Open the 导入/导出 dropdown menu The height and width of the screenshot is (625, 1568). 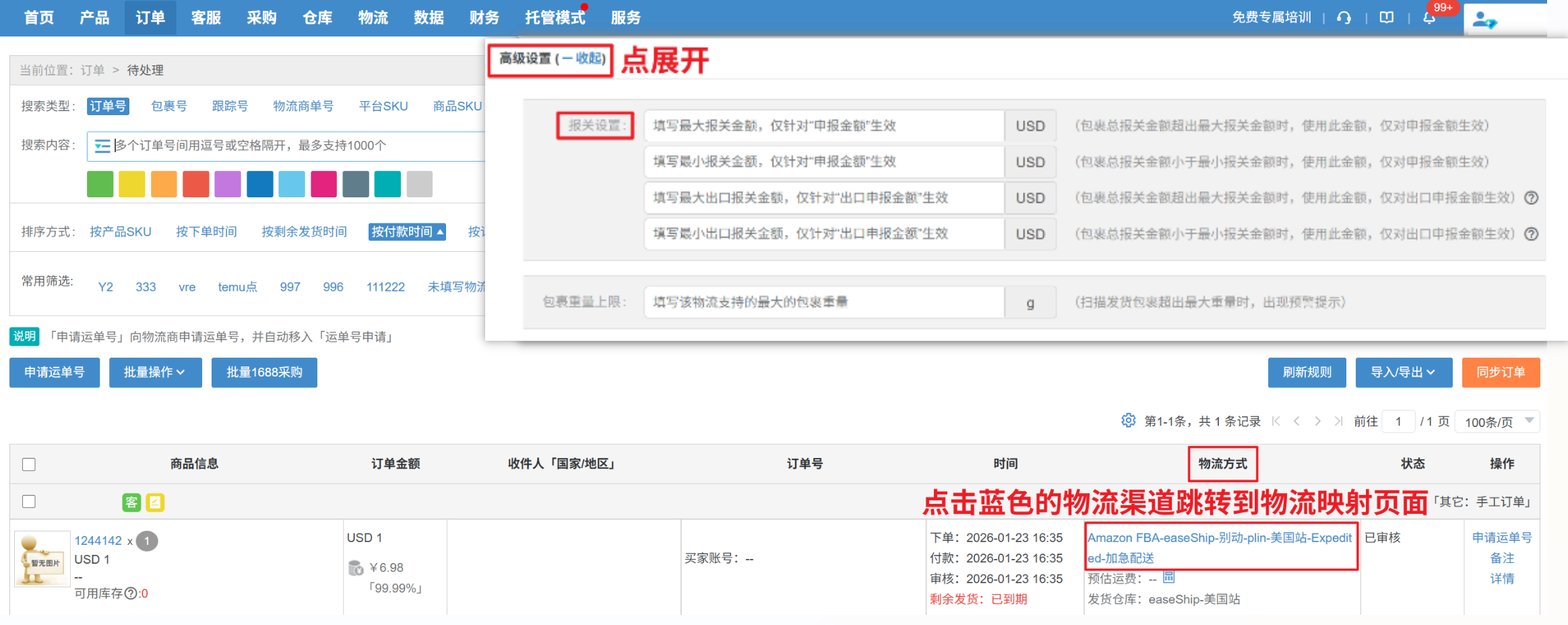pos(1403,372)
